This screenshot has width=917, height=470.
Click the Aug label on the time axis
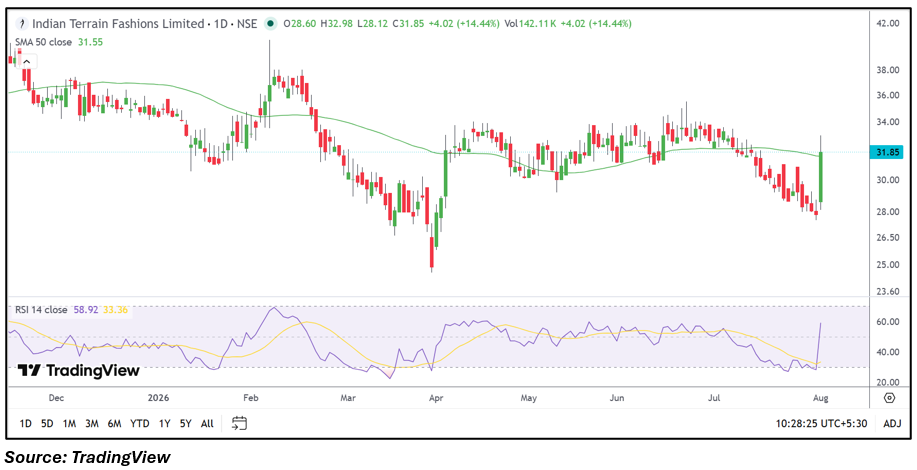[821, 398]
